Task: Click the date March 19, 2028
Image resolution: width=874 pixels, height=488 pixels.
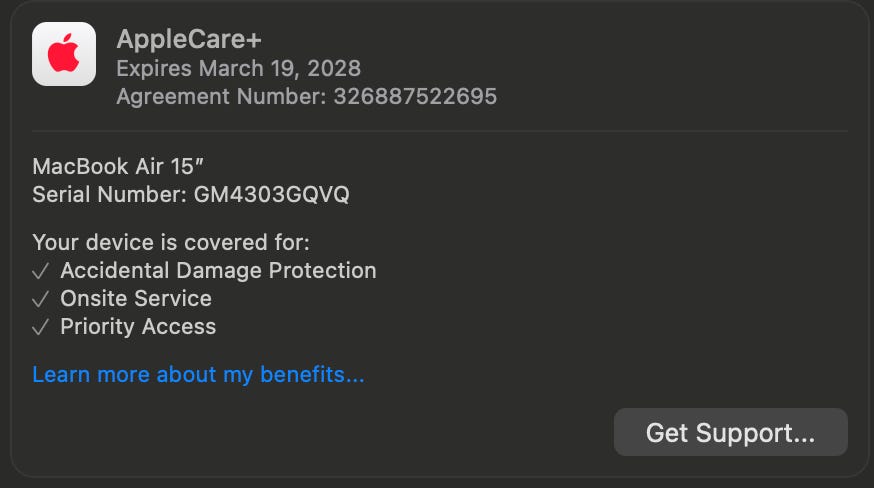Action: 280,69
